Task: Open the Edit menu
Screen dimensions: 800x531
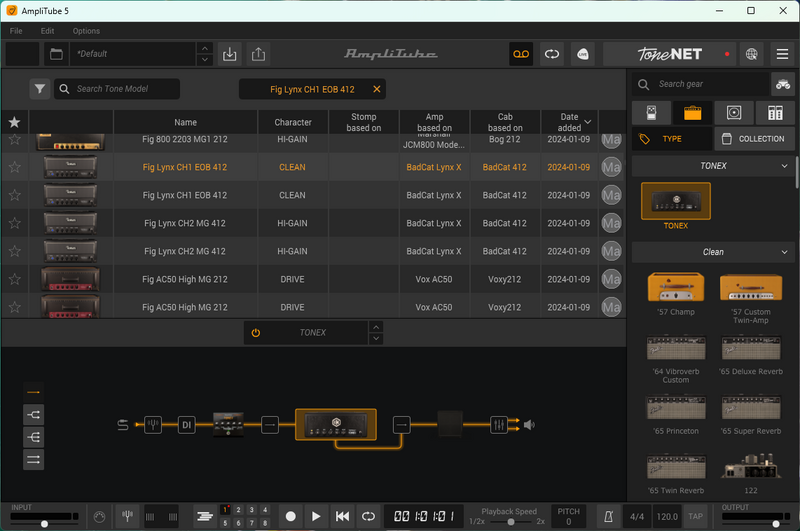Action: click(x=47, y=31)
